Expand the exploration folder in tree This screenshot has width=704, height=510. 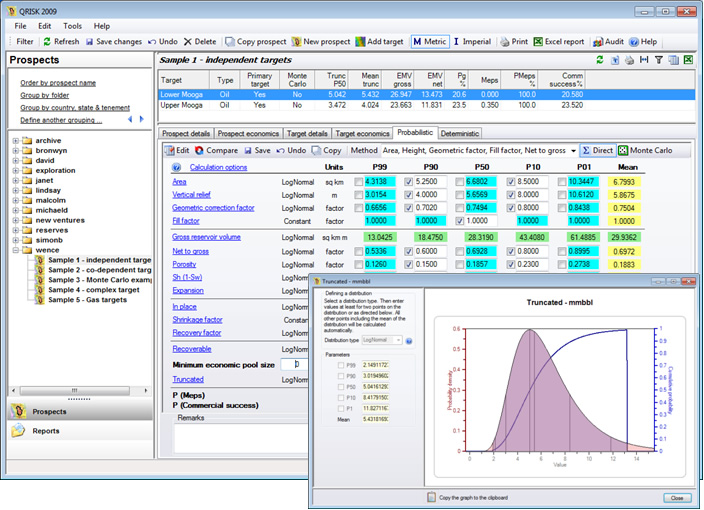click(14, 171)
